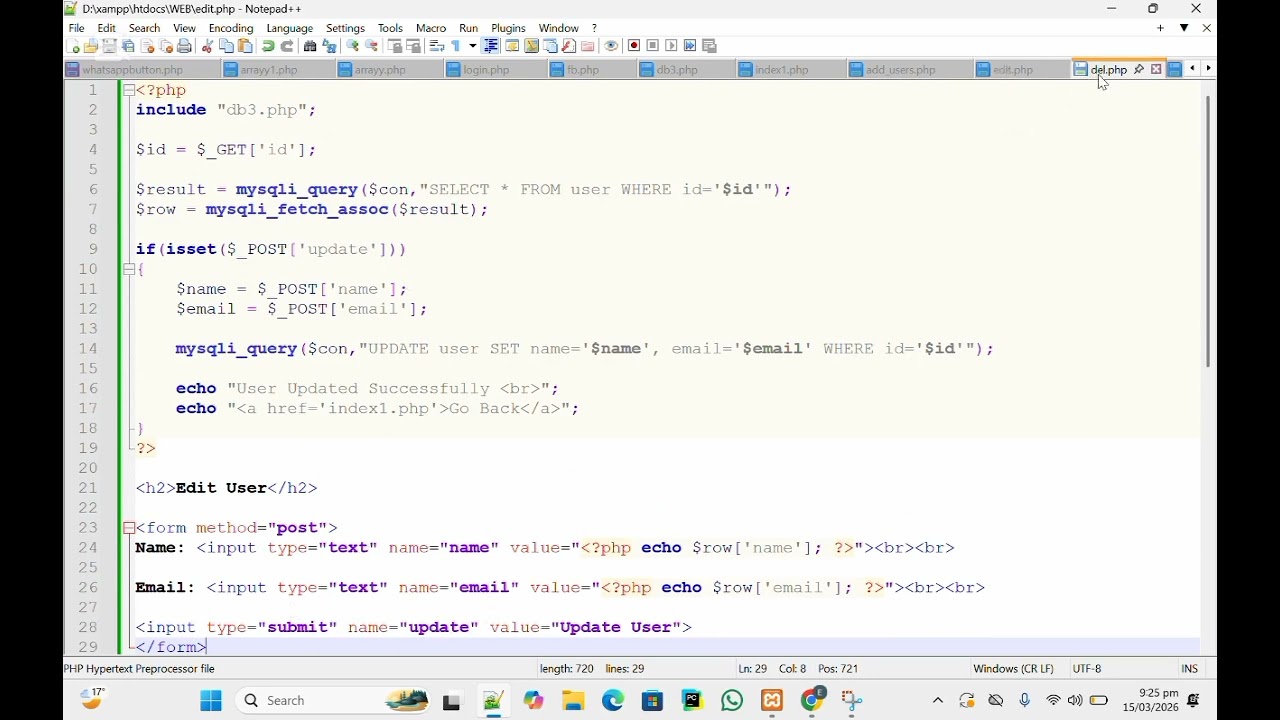The height and width of the screenshot is (720, 1280).
Task: Open the Encoding menu
Action: [x=231, y=28]
